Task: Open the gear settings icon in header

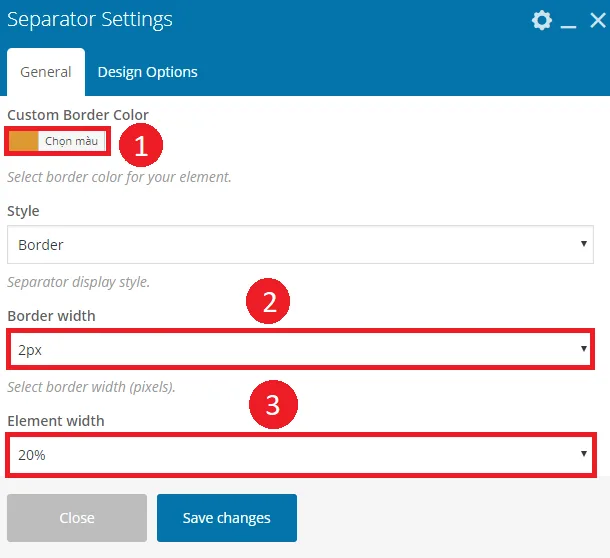Action: [x=542, y=20]
